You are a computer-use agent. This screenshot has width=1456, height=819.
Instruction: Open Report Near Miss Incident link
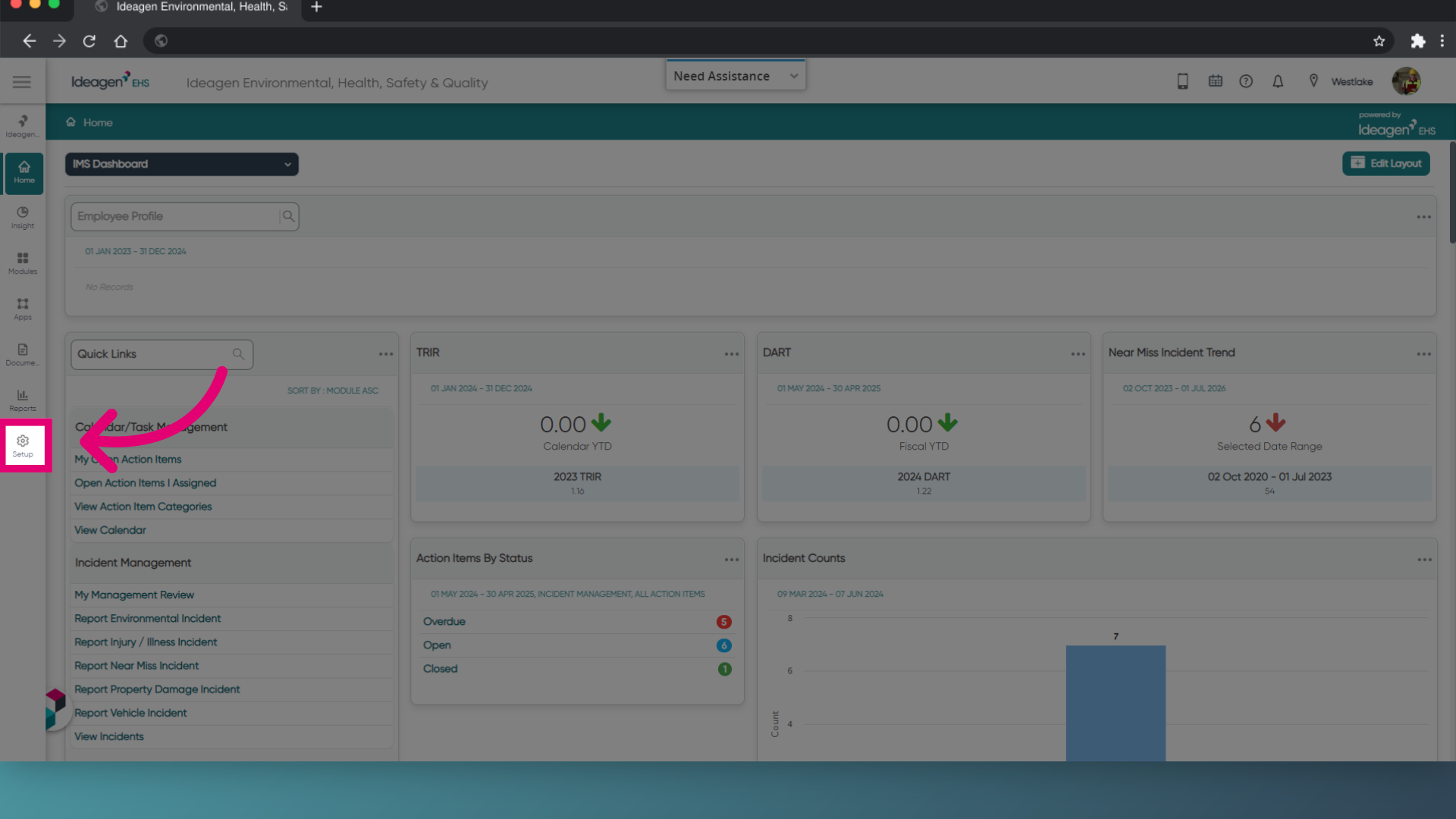[x=136, y=666]
